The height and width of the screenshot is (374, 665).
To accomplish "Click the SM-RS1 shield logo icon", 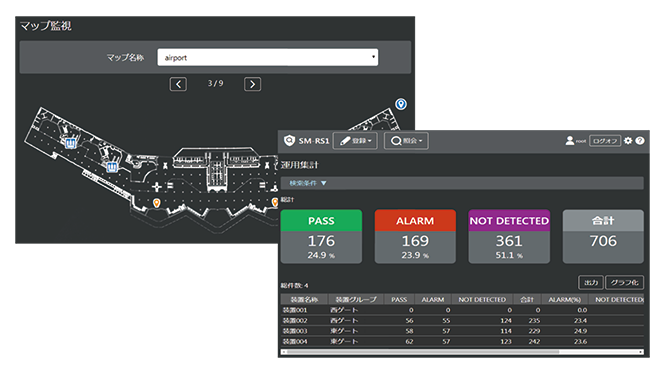I will click(289, 140).
